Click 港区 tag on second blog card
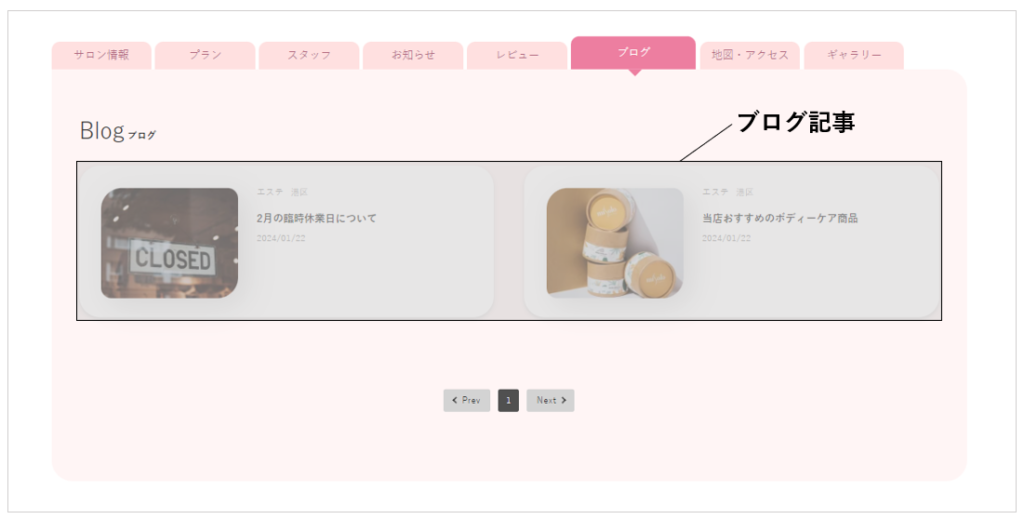 (744, 192)
